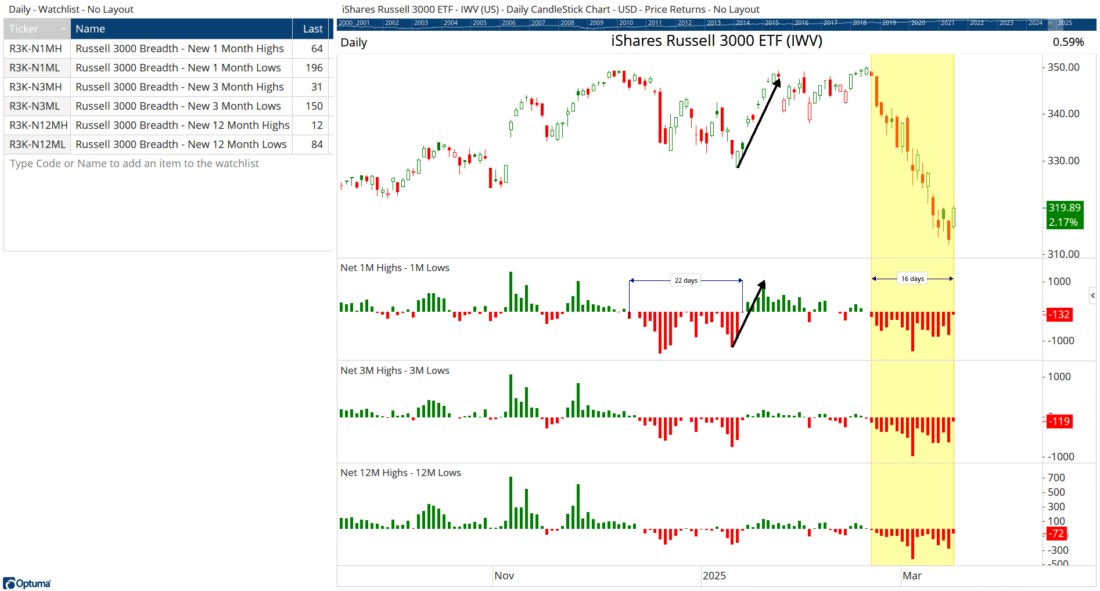This screenshot has width=1100, height=591.
Task: Select the R3K-N3MH ticker cell
Action: 36,87
